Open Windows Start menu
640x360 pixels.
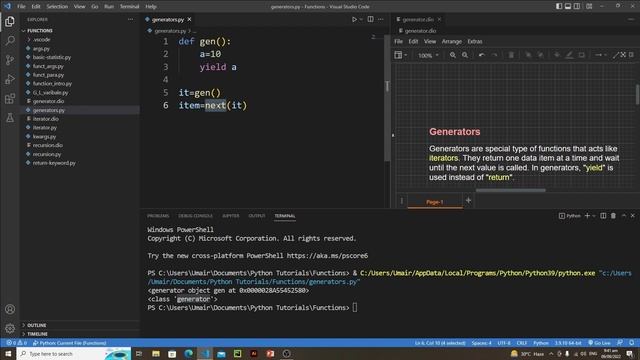(8, 353)
